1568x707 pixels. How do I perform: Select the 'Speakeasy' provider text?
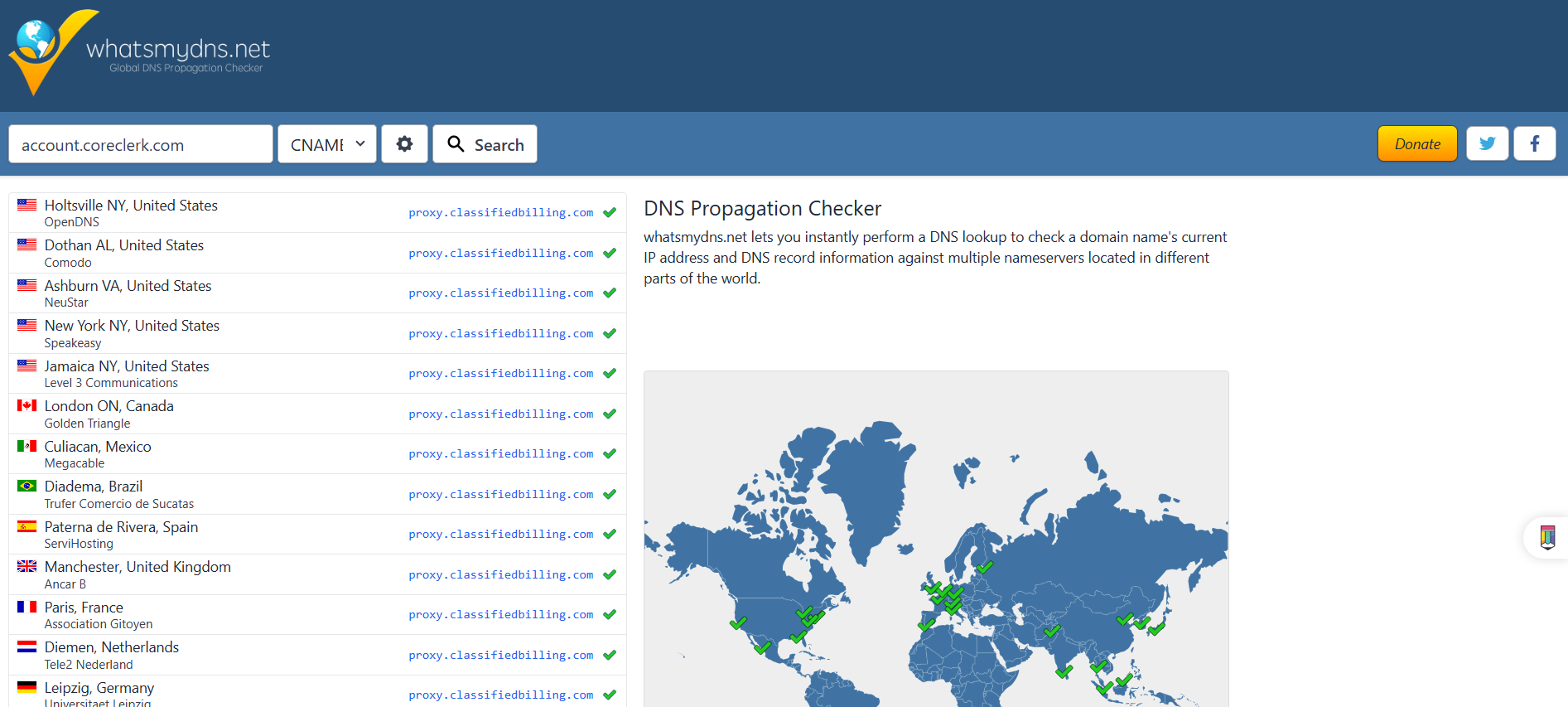coord(73,343)
